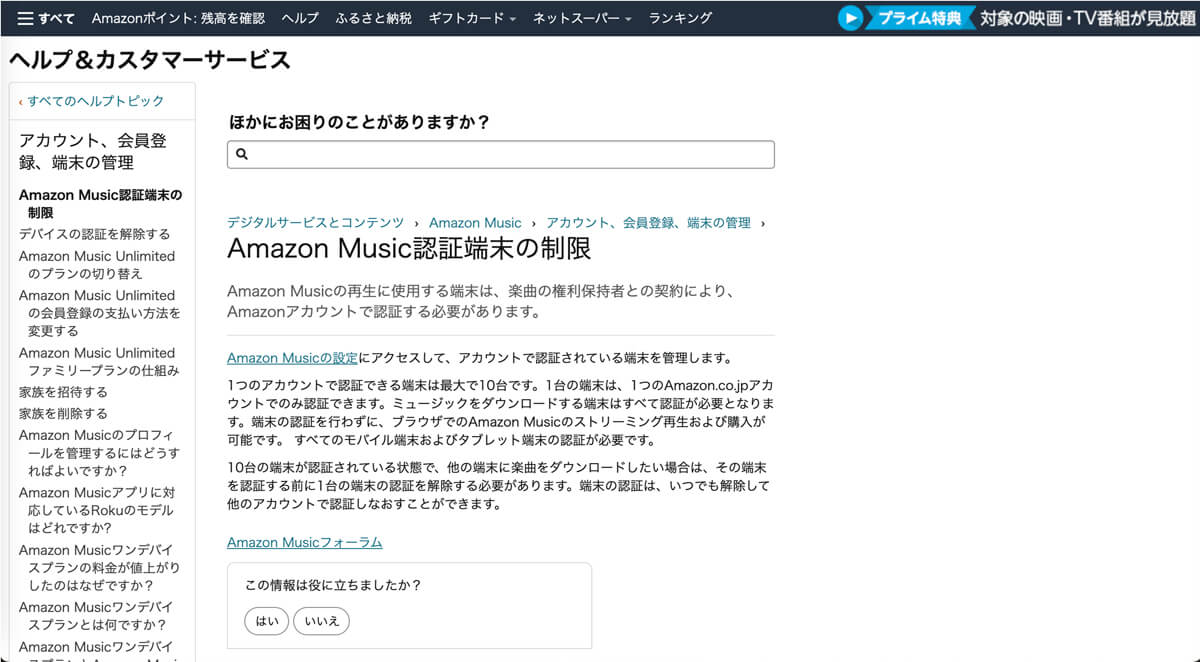This screenshot has height=662, width=1200.
Task: Open the Amazon Musicフォーラム link
Action: [304, 542]
